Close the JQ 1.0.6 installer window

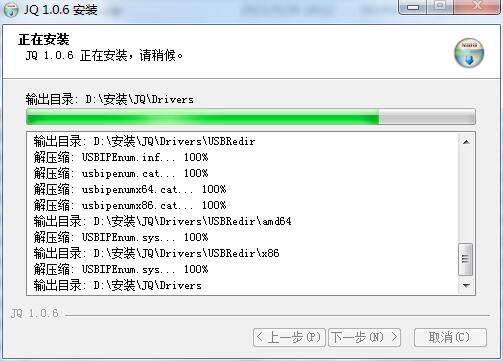click(x=477, y=6)
